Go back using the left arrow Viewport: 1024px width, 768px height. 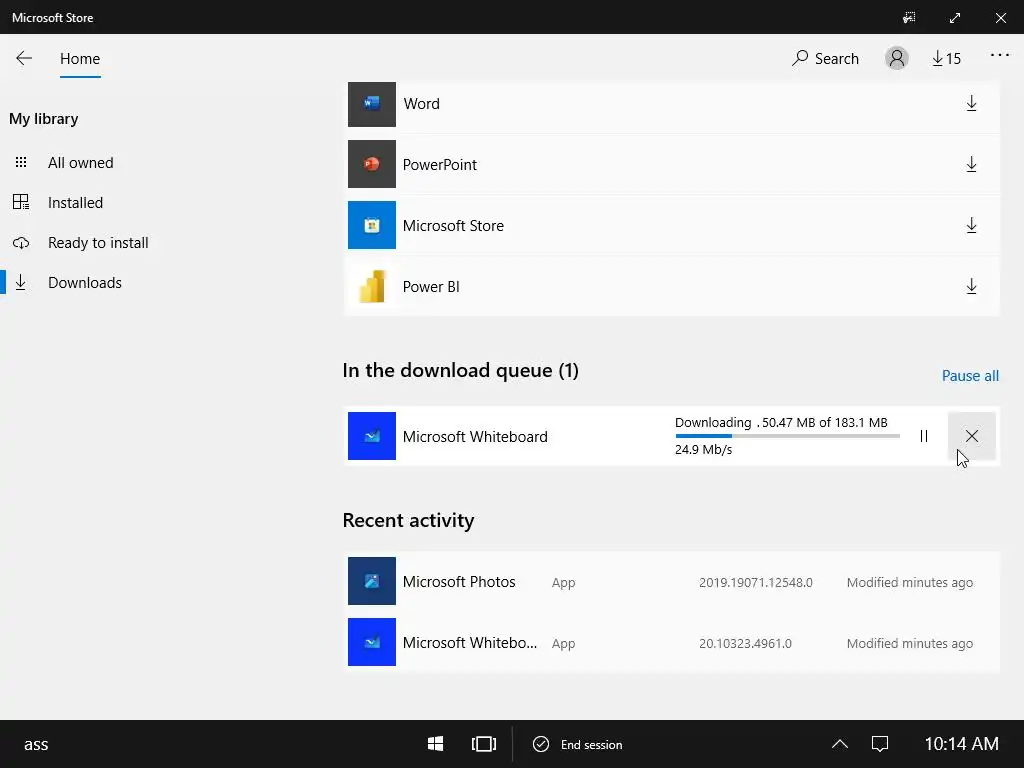[24, 58]
